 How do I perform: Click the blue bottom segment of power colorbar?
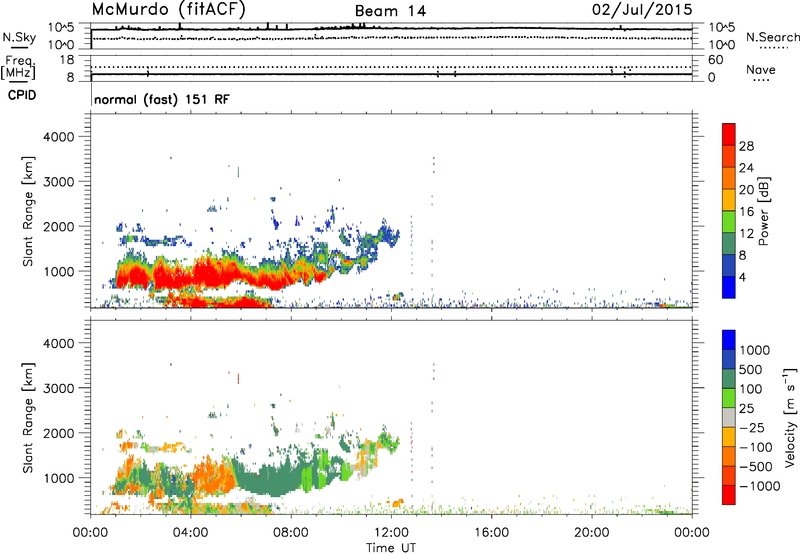[729, 287]
